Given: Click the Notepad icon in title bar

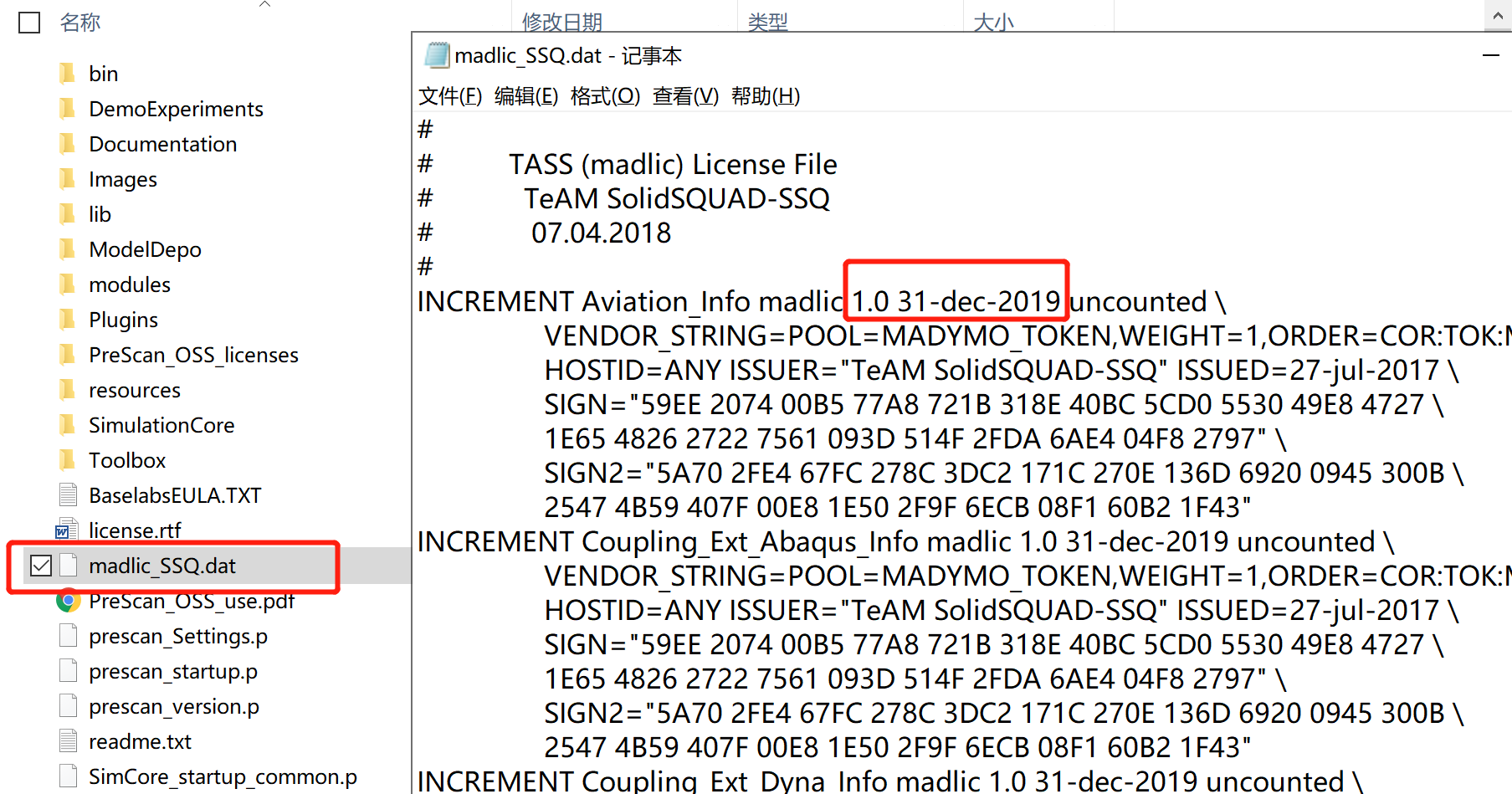Looking at the screenshot, I should tap(437, 55).
